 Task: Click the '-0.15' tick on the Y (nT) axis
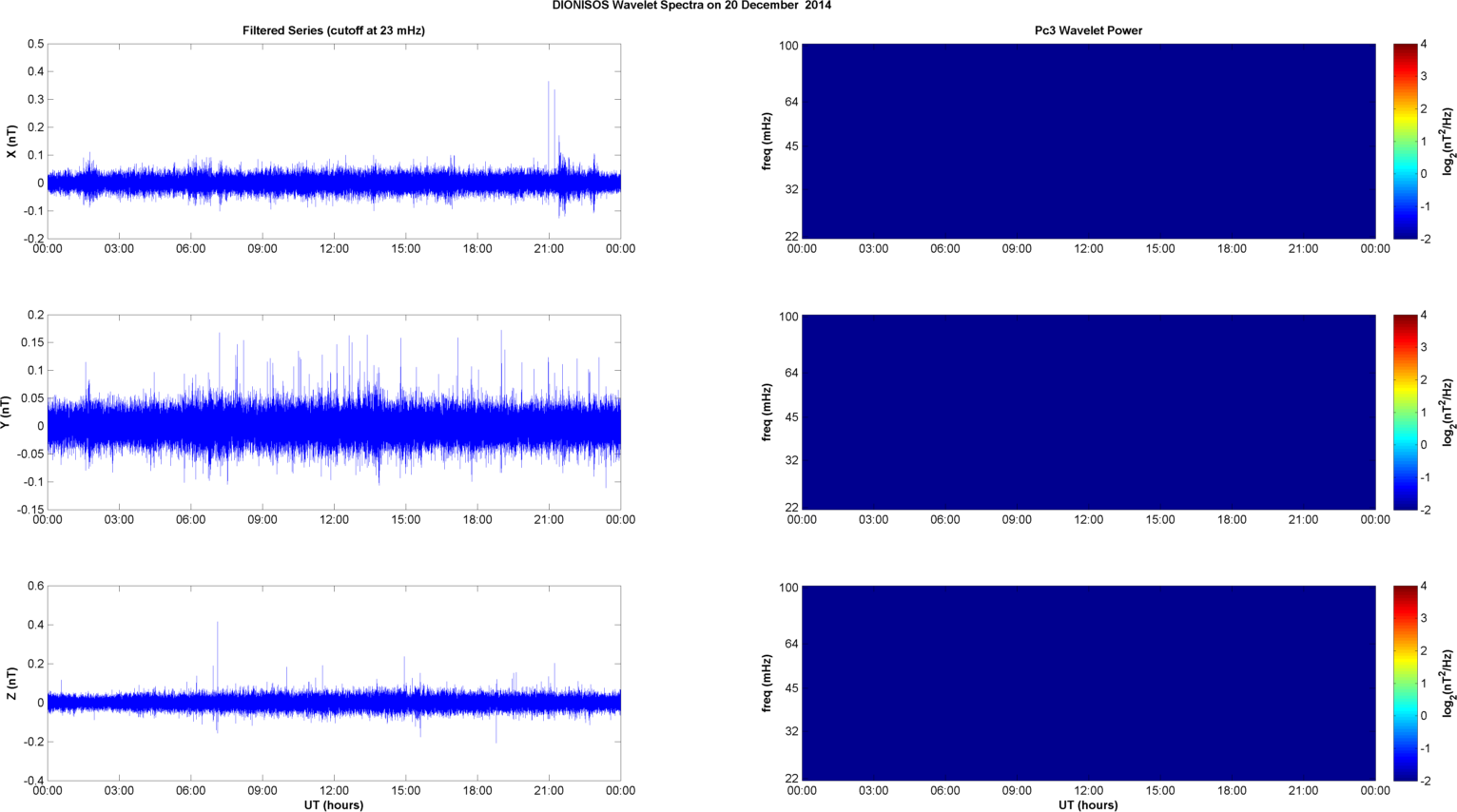tap(29, 510)
